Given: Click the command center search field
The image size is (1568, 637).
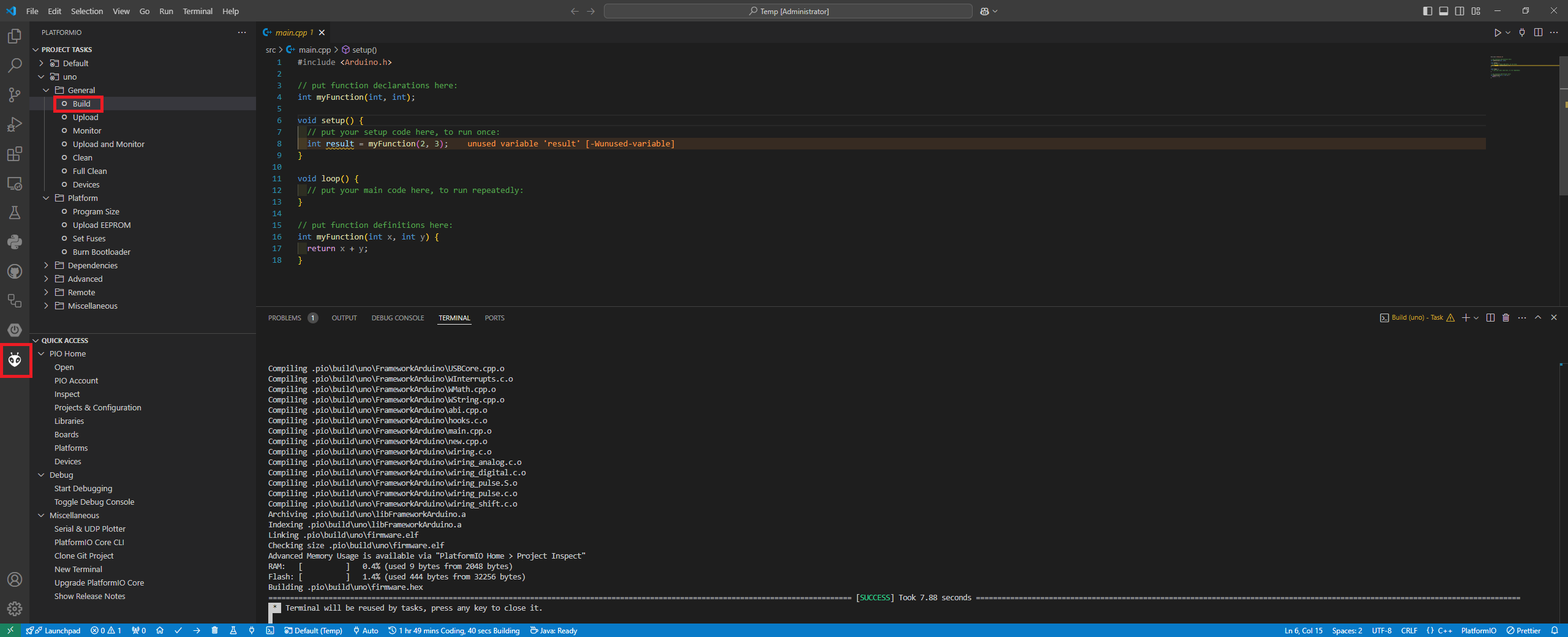Looking at the screenshot, I should pyautogui.click(x=788, y=11).
